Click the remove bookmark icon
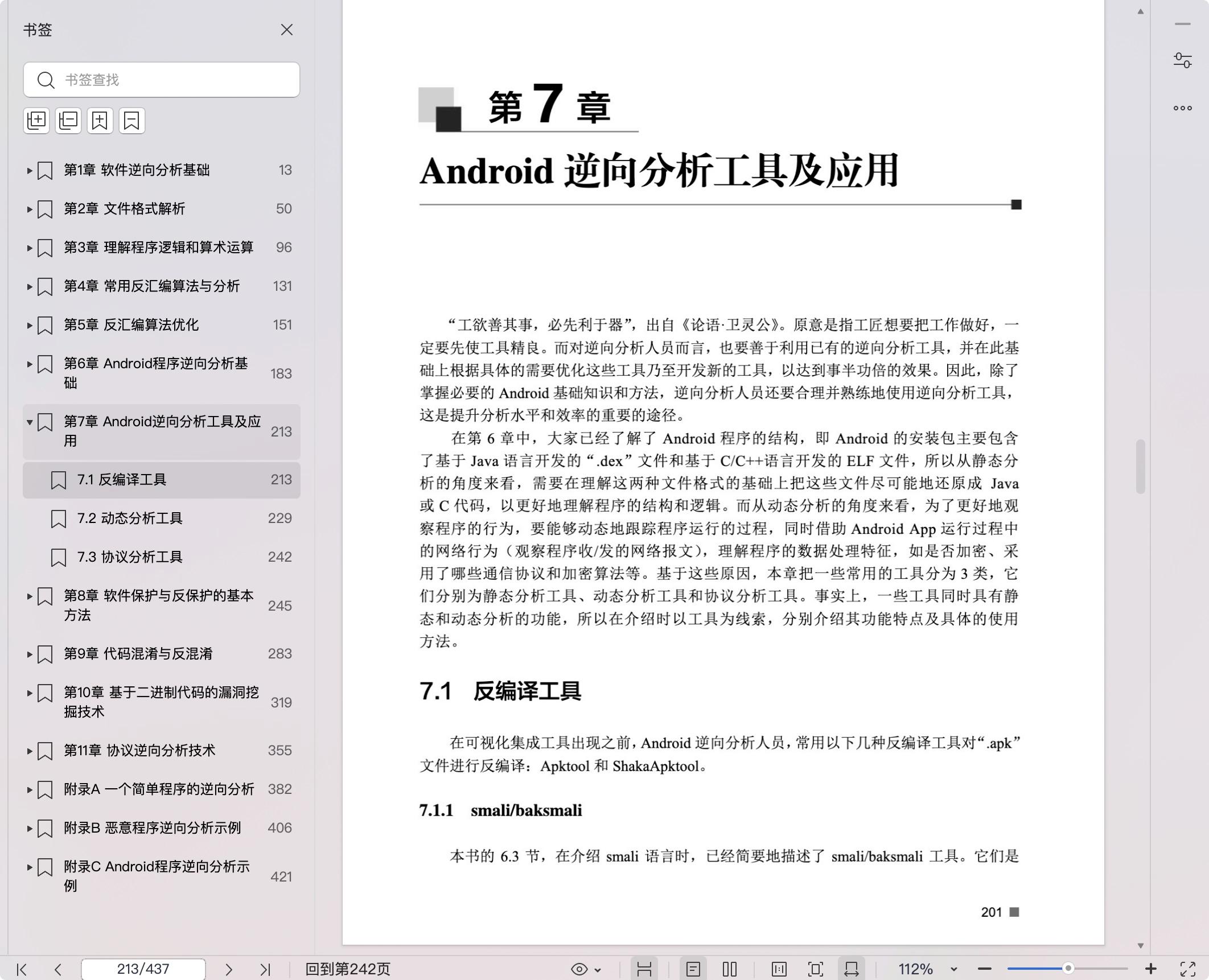 pyautogui.click(x=132, y=121)
